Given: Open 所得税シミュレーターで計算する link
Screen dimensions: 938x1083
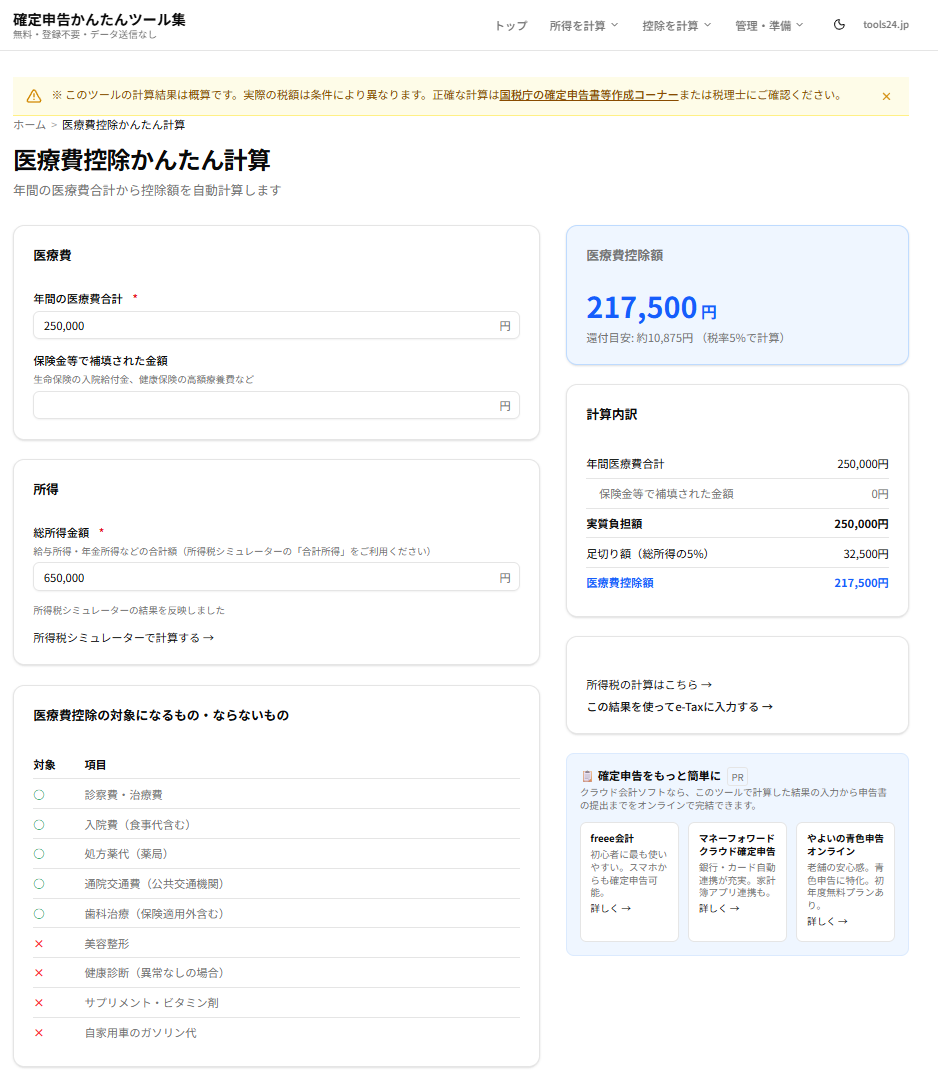Looking at the screenshot, I should pyautogui.click(x=124, y=637).
